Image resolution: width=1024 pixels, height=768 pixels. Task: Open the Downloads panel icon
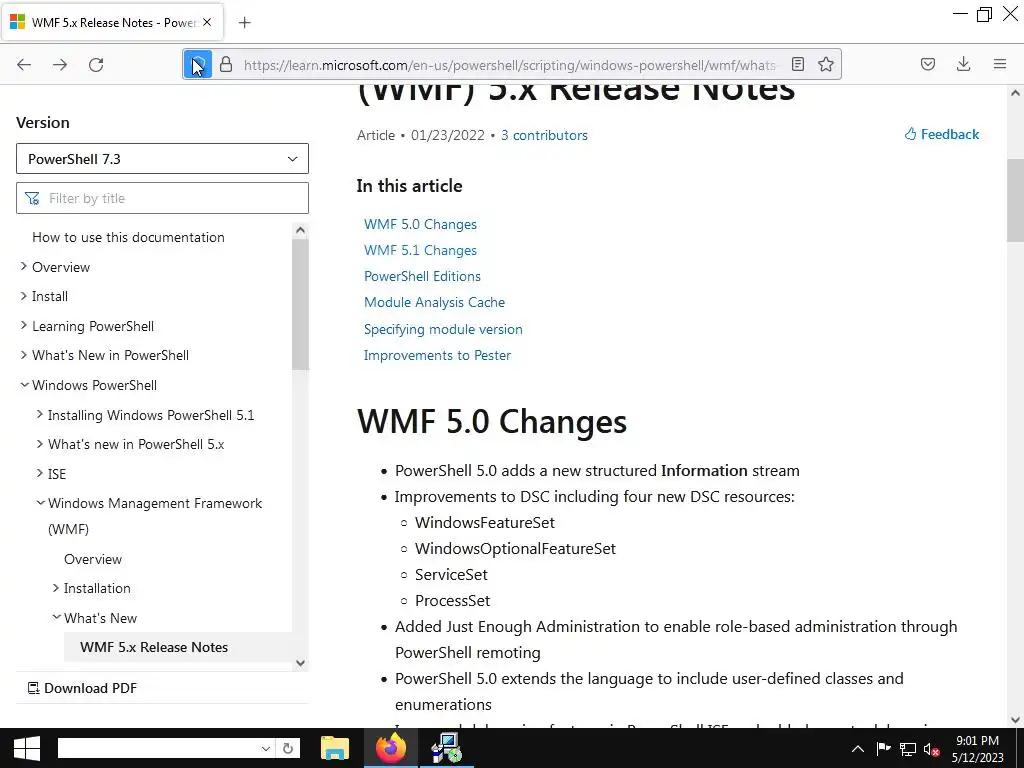[x=963, y=64]
